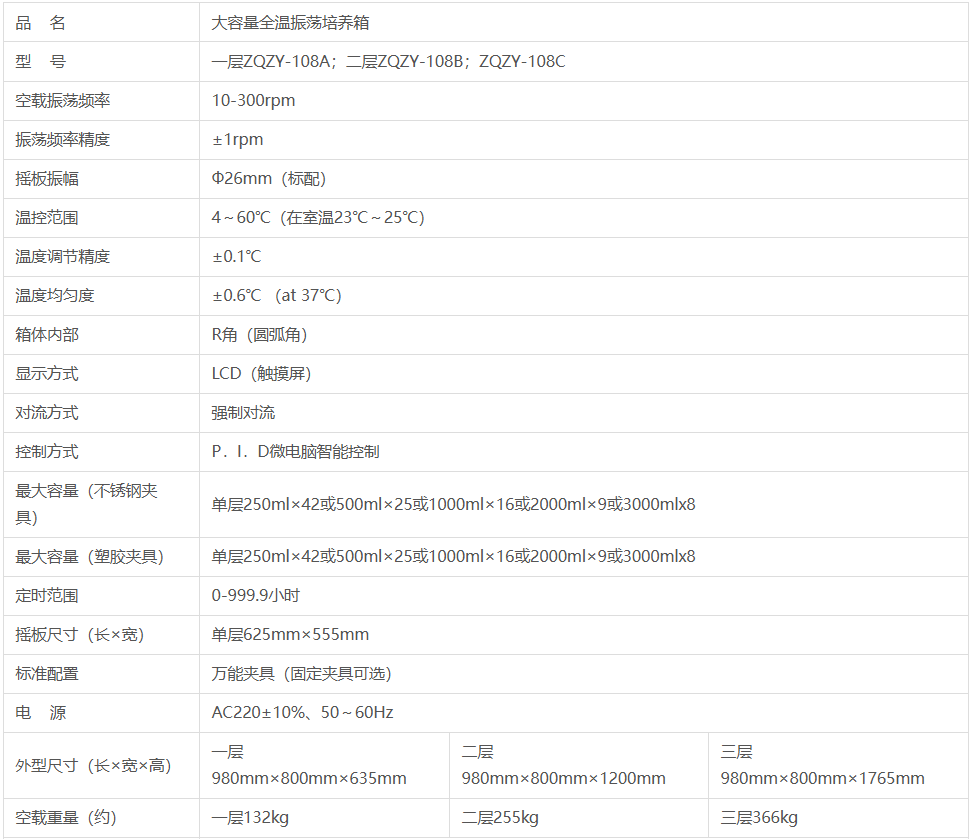Select the Φ26mm（标配）amplitude cell

[268, 178]
